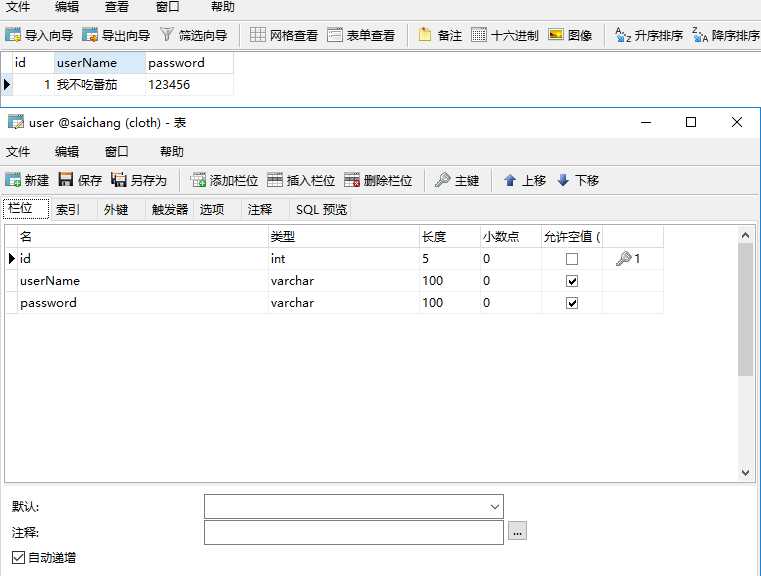This screenshot has height=576, width=761.
Task: Select data cell 我不吃番茄
Action: pyautogui.click(x=99, y=84)
